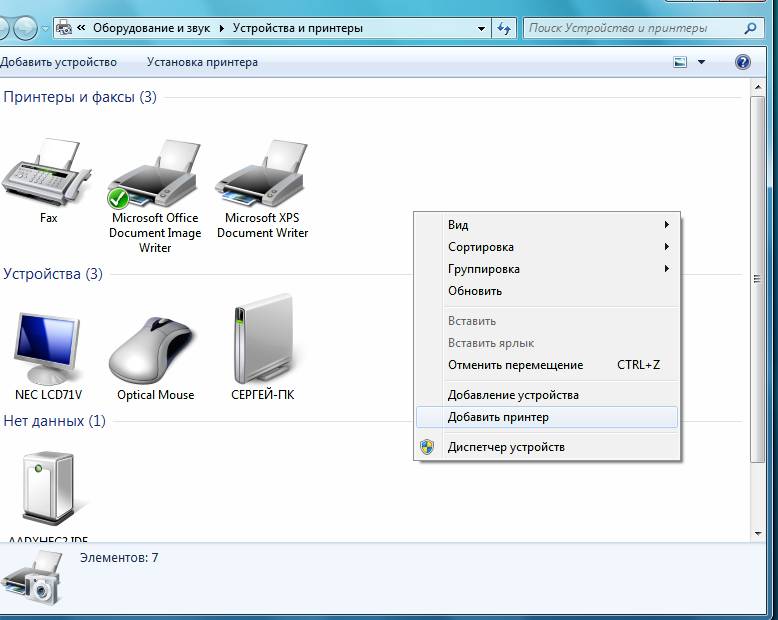Open Диспетчер устройств from context menu

tap(506, 447)
